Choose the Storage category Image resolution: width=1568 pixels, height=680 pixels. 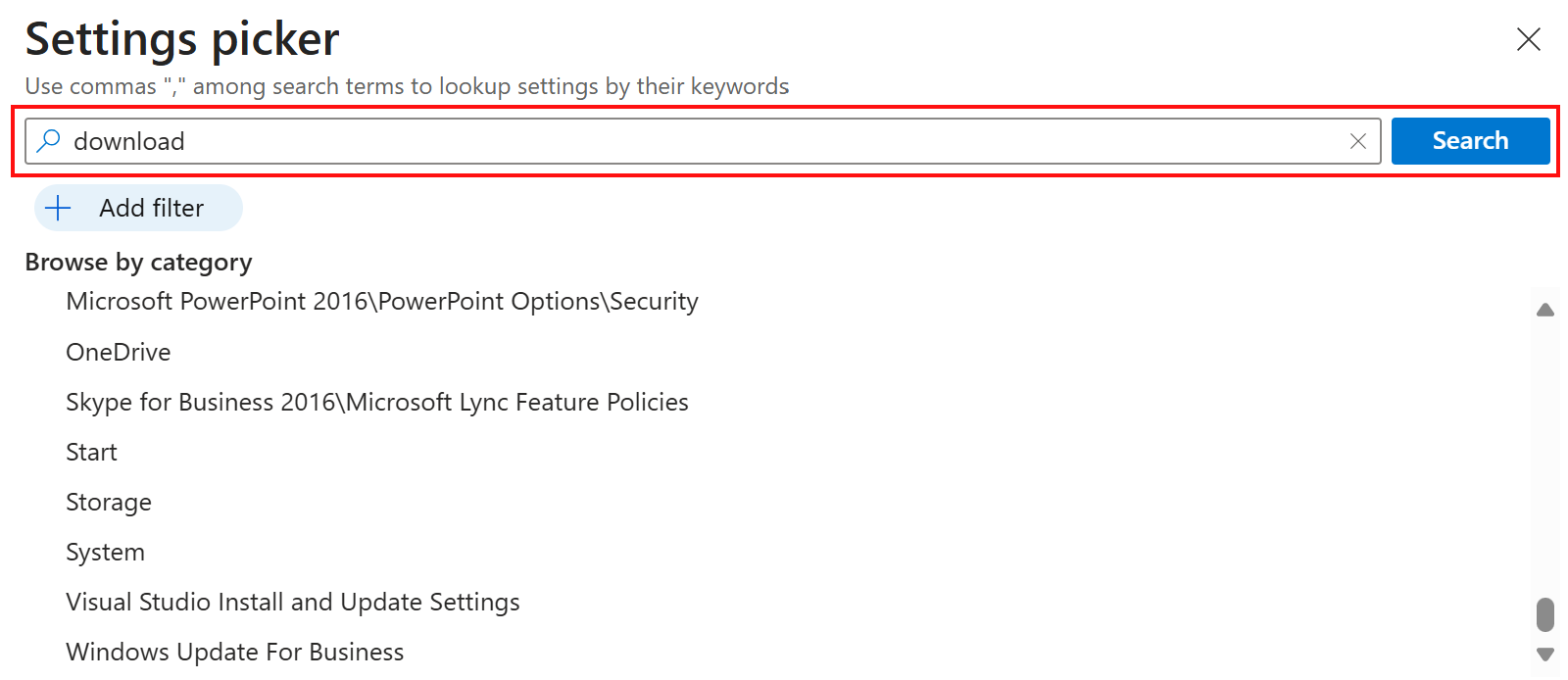(x=108, y=502)
